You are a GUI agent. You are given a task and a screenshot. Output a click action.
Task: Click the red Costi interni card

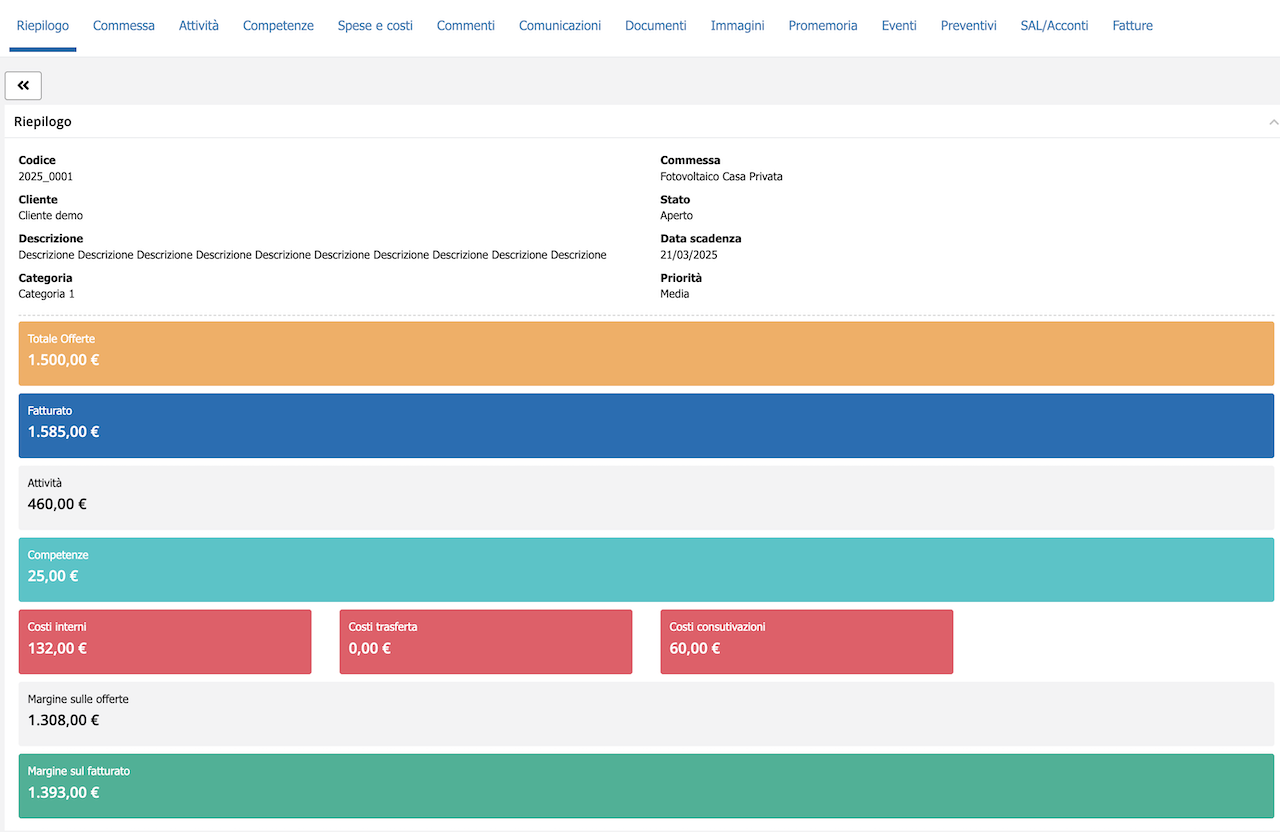[x=165, y=641]
